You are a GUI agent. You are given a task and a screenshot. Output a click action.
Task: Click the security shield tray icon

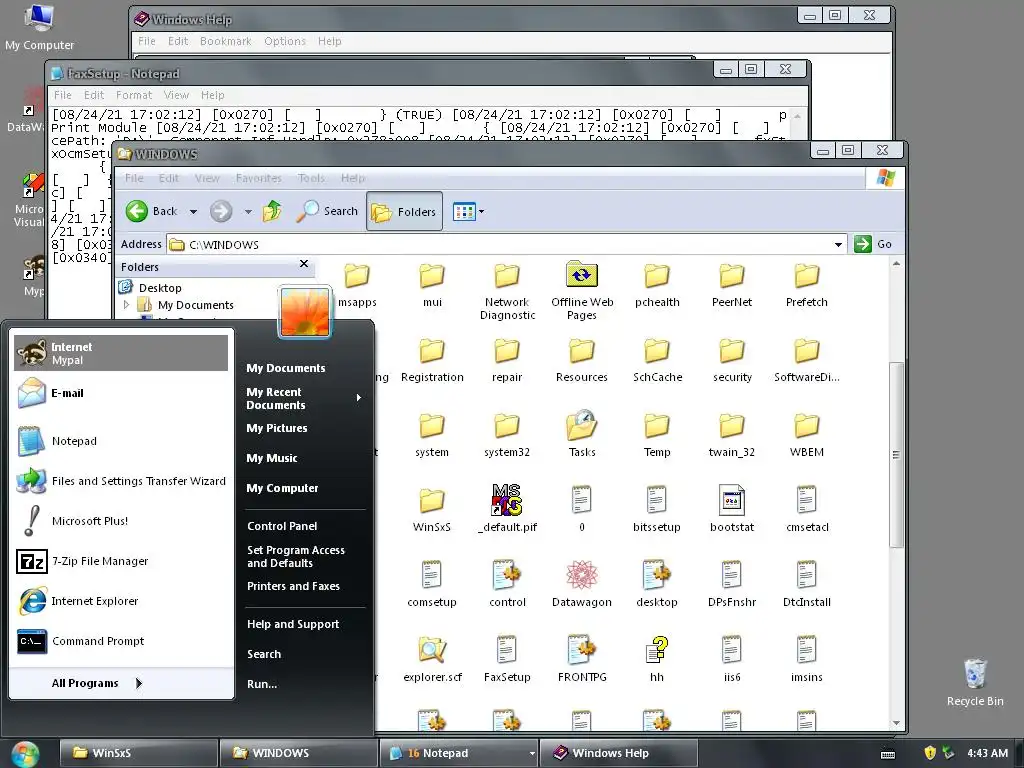pos(931,753)
